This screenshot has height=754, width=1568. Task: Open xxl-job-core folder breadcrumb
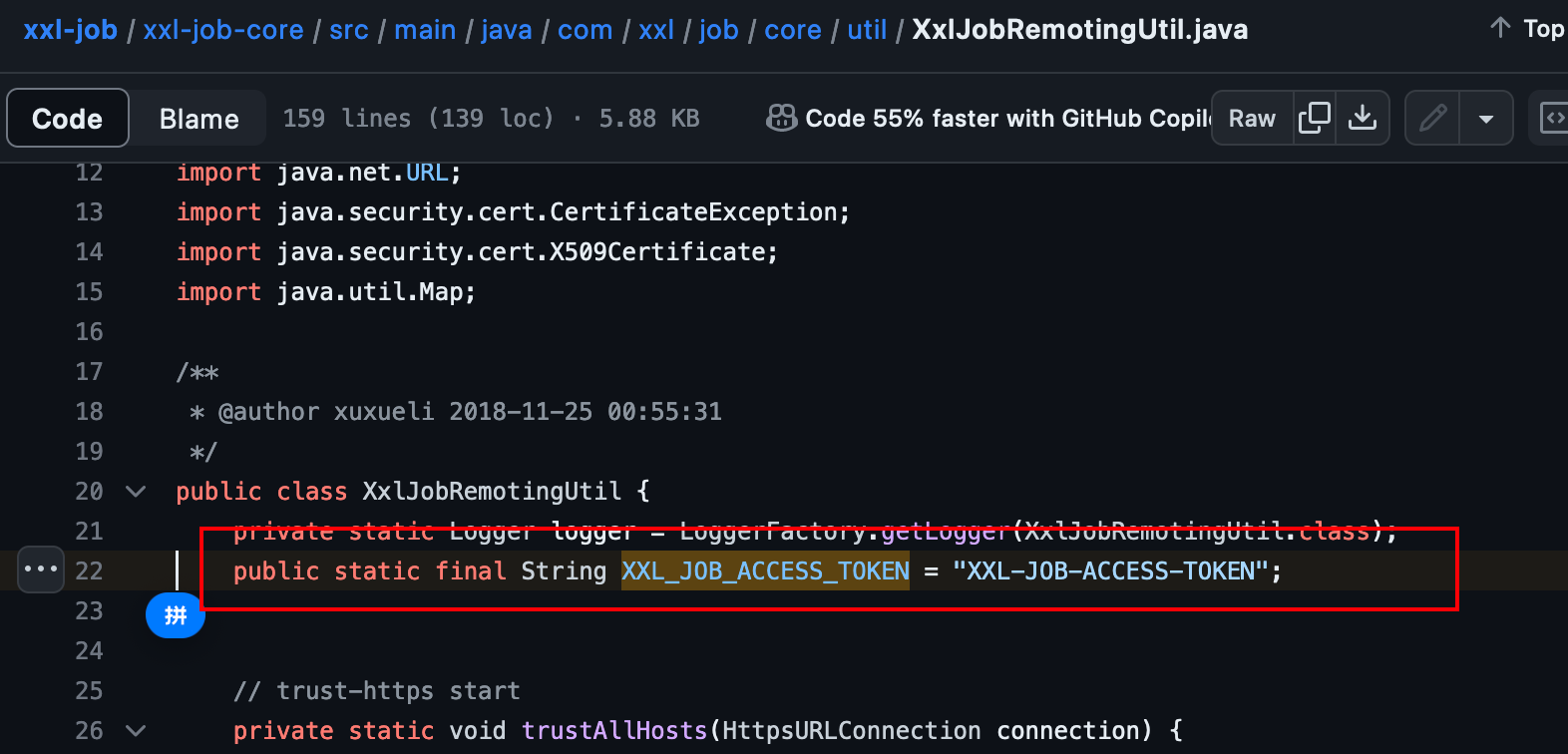pyautogui.click(x=223, y=30)
